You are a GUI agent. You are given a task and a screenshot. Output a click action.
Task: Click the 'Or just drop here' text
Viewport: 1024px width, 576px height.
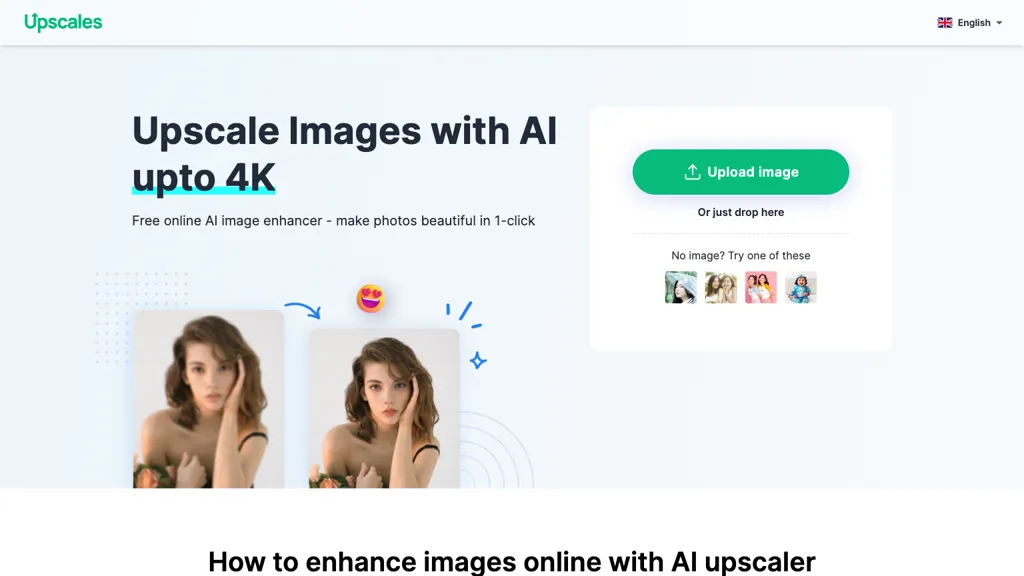point(741,212)
